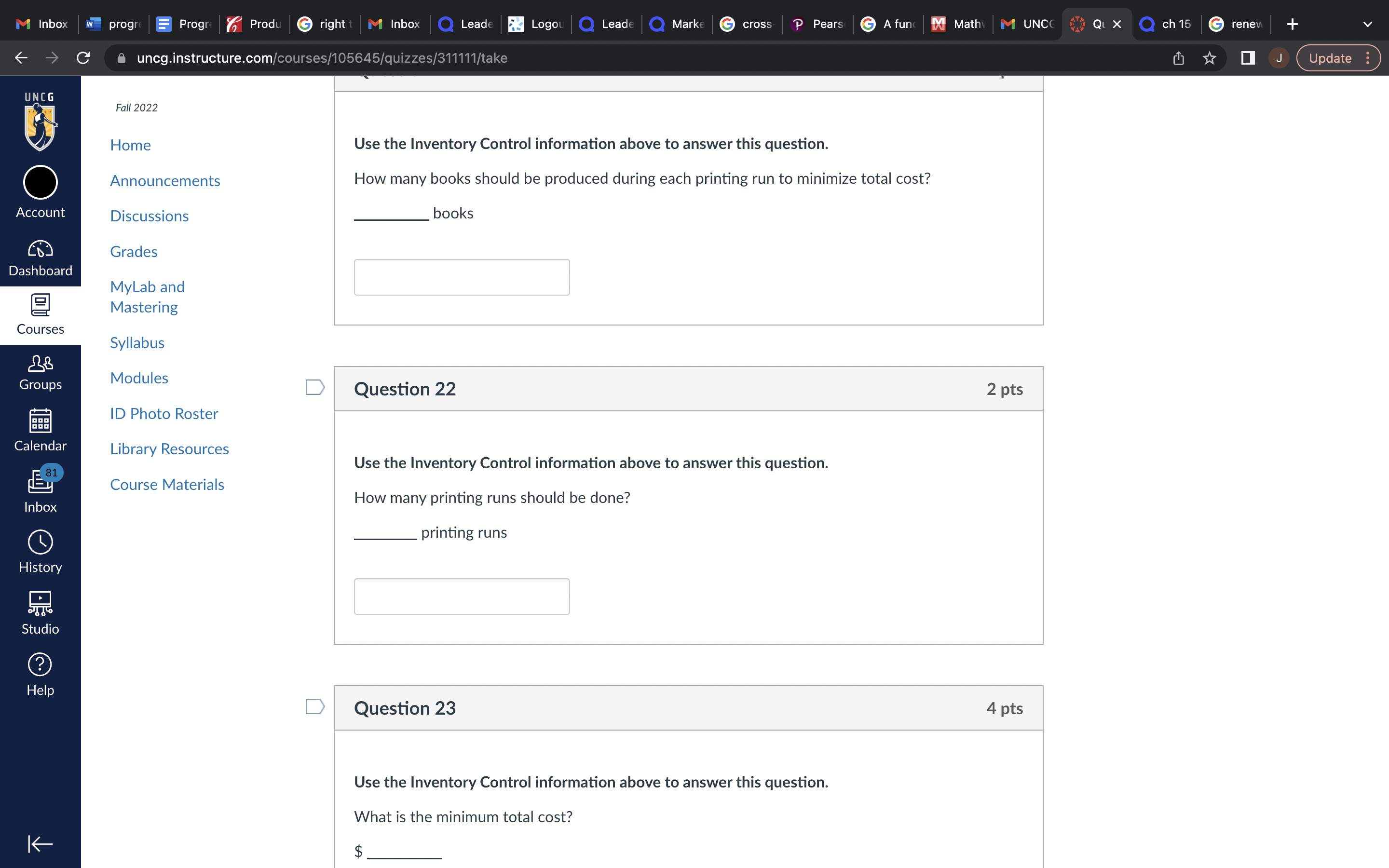Click the answer box under Question 22

pos(462,596)
